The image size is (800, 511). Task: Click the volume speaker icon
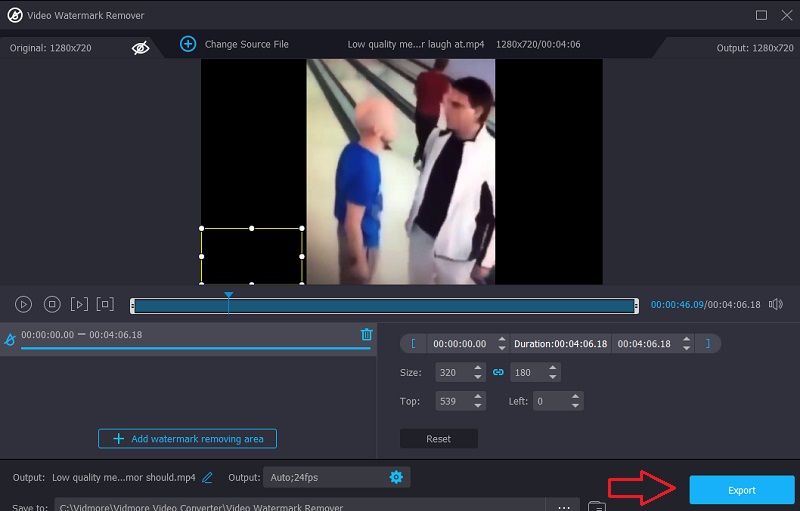click(x=775, y=304)
